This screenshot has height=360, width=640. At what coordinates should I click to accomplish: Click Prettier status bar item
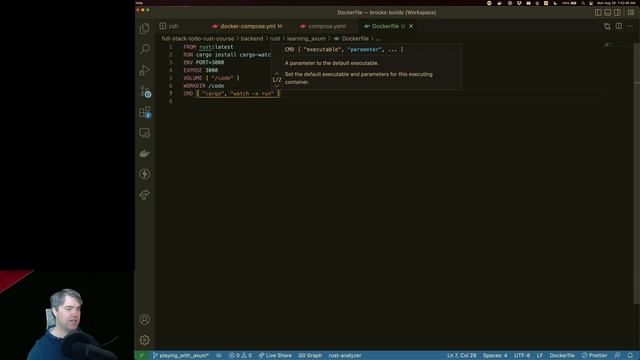(x=595, y=356)
